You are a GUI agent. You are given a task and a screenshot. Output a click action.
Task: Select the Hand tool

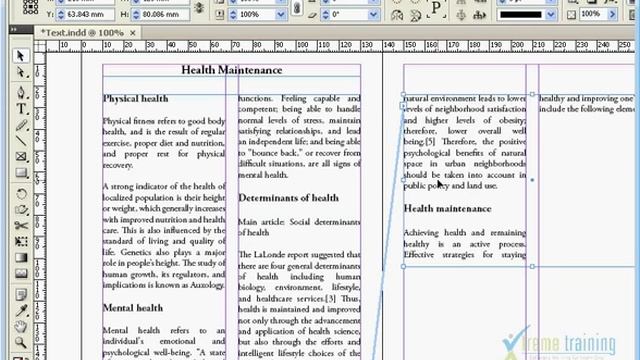(x=20, y=327)
